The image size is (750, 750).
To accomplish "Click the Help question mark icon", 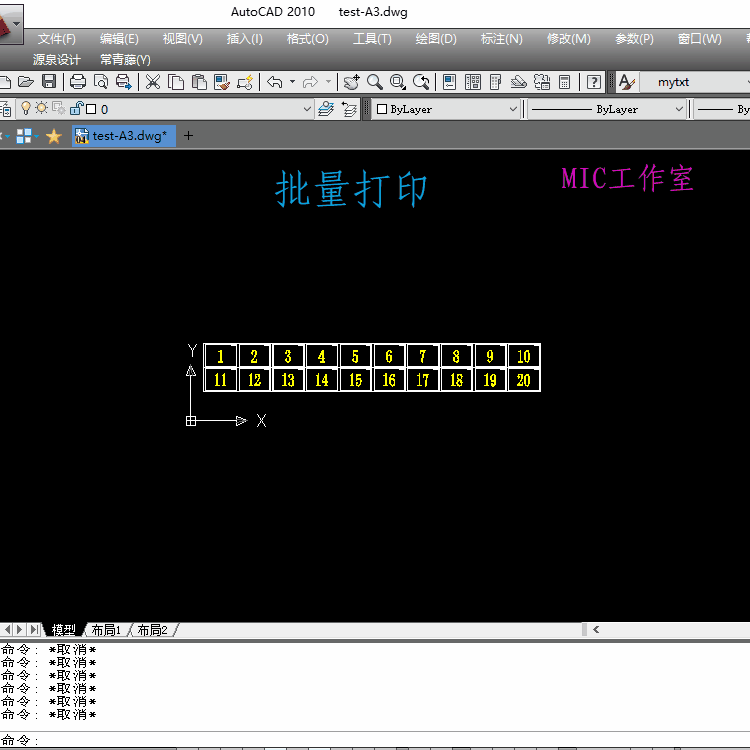I will point(594,82).
